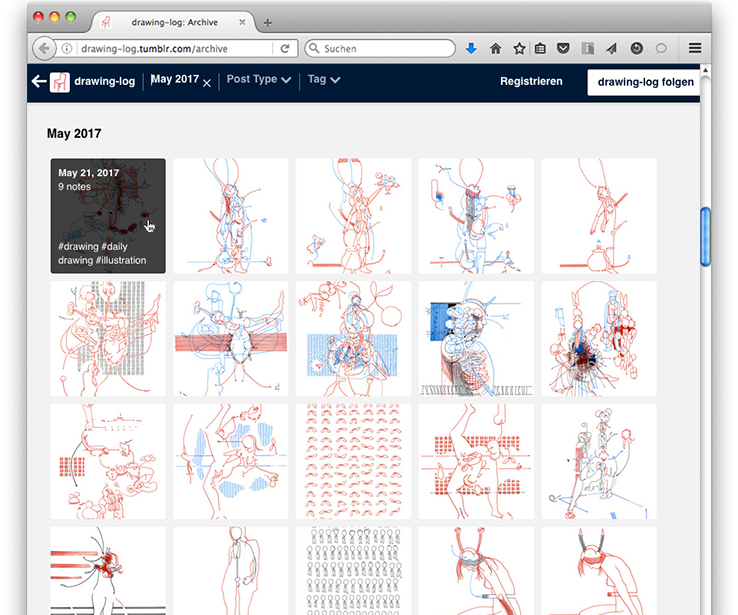Click the browser back arrow button
The height and width of the screenshot is (615, 738).
click(x=45, y=48)
